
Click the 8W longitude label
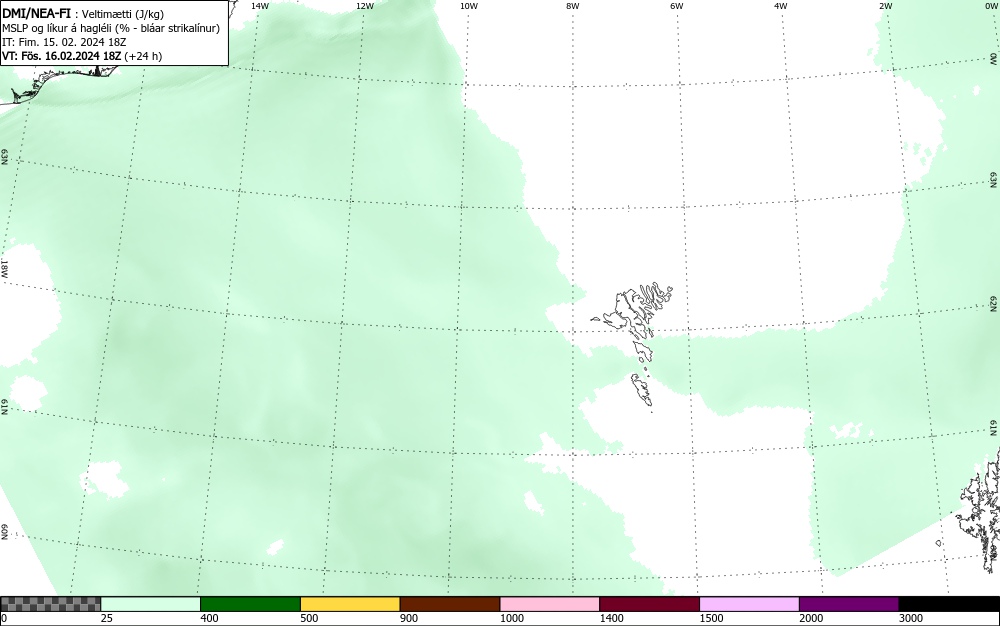point(573,6)
